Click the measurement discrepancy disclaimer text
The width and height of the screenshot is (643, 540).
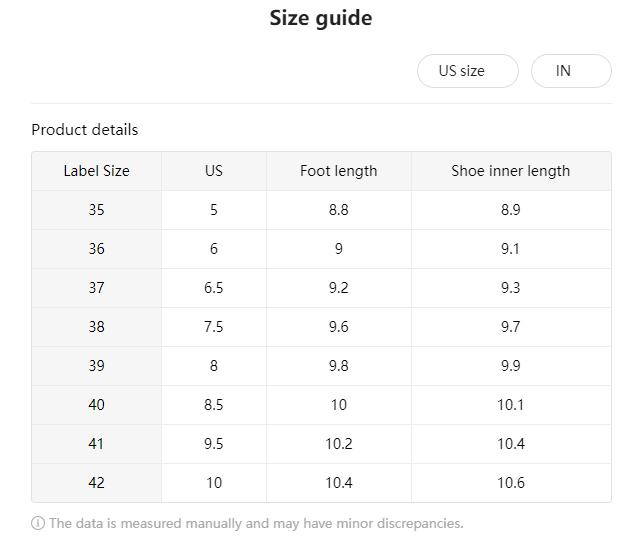(256, 523)
